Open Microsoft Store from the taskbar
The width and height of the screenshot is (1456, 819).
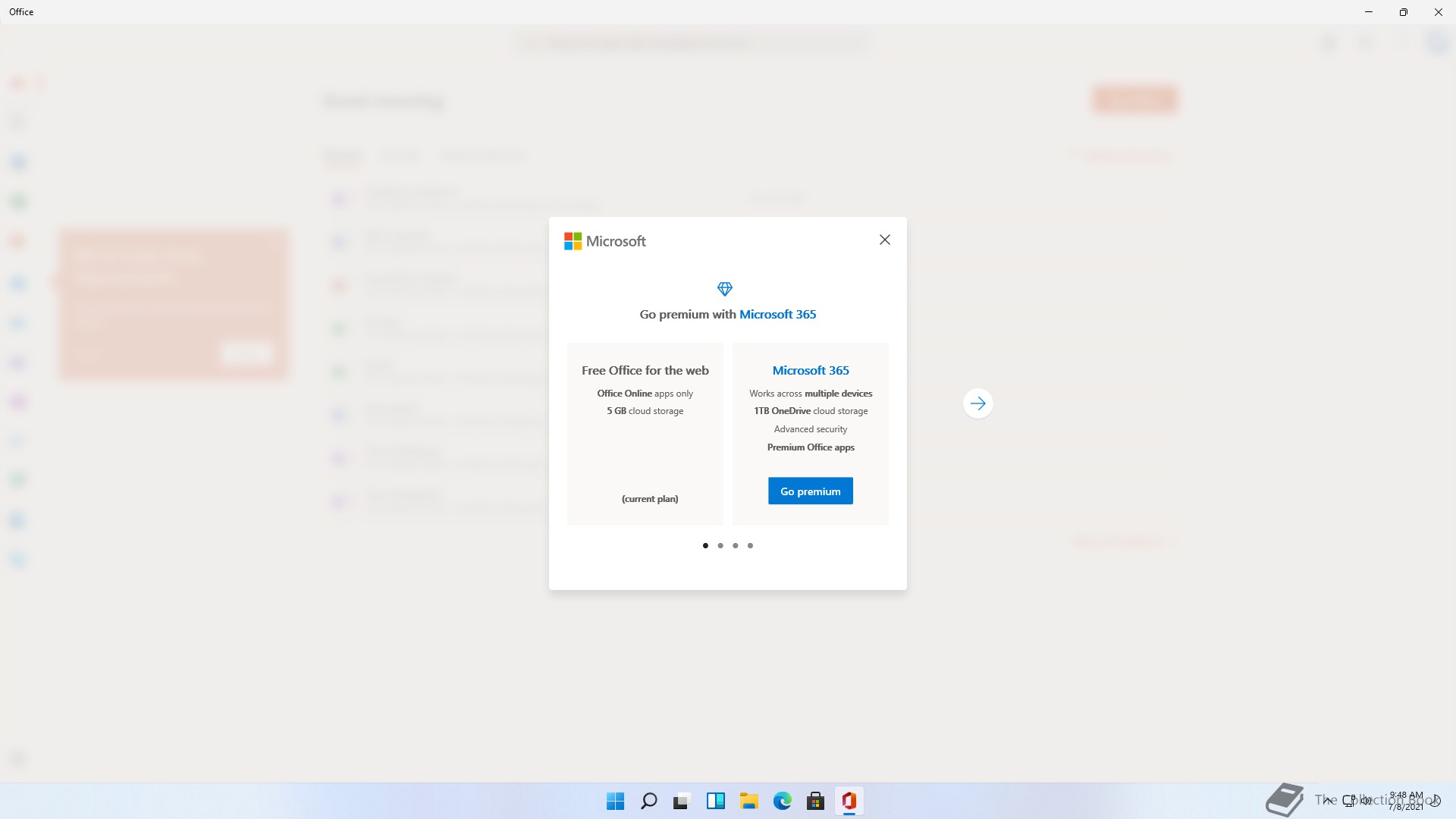coord(815,801)
